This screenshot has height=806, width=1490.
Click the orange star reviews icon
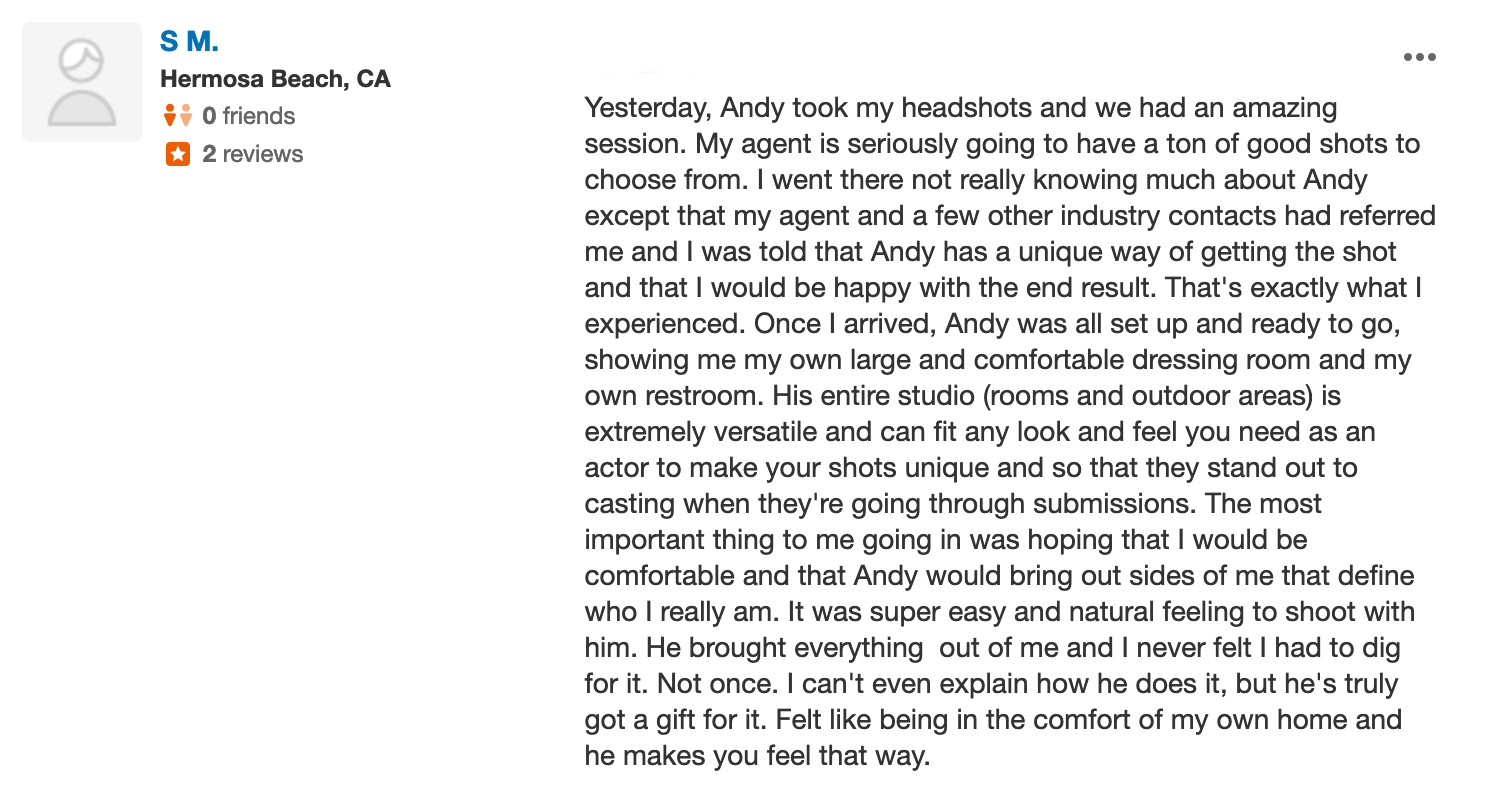[177, 154]
